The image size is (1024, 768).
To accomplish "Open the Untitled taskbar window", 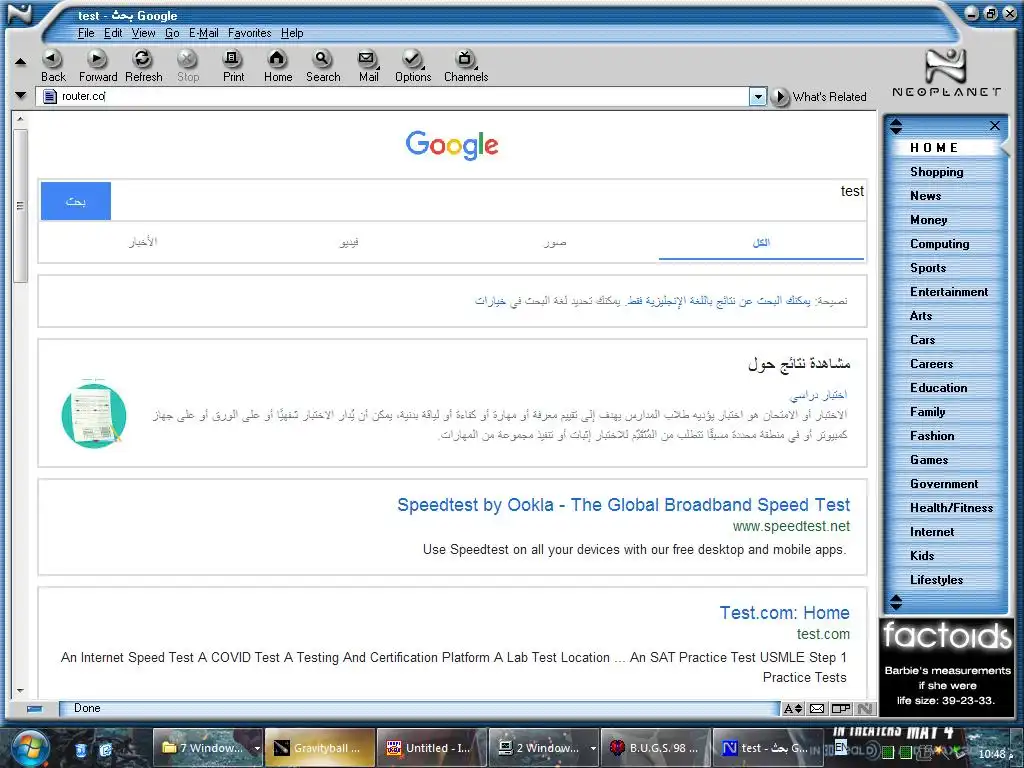I will point(432,748).
